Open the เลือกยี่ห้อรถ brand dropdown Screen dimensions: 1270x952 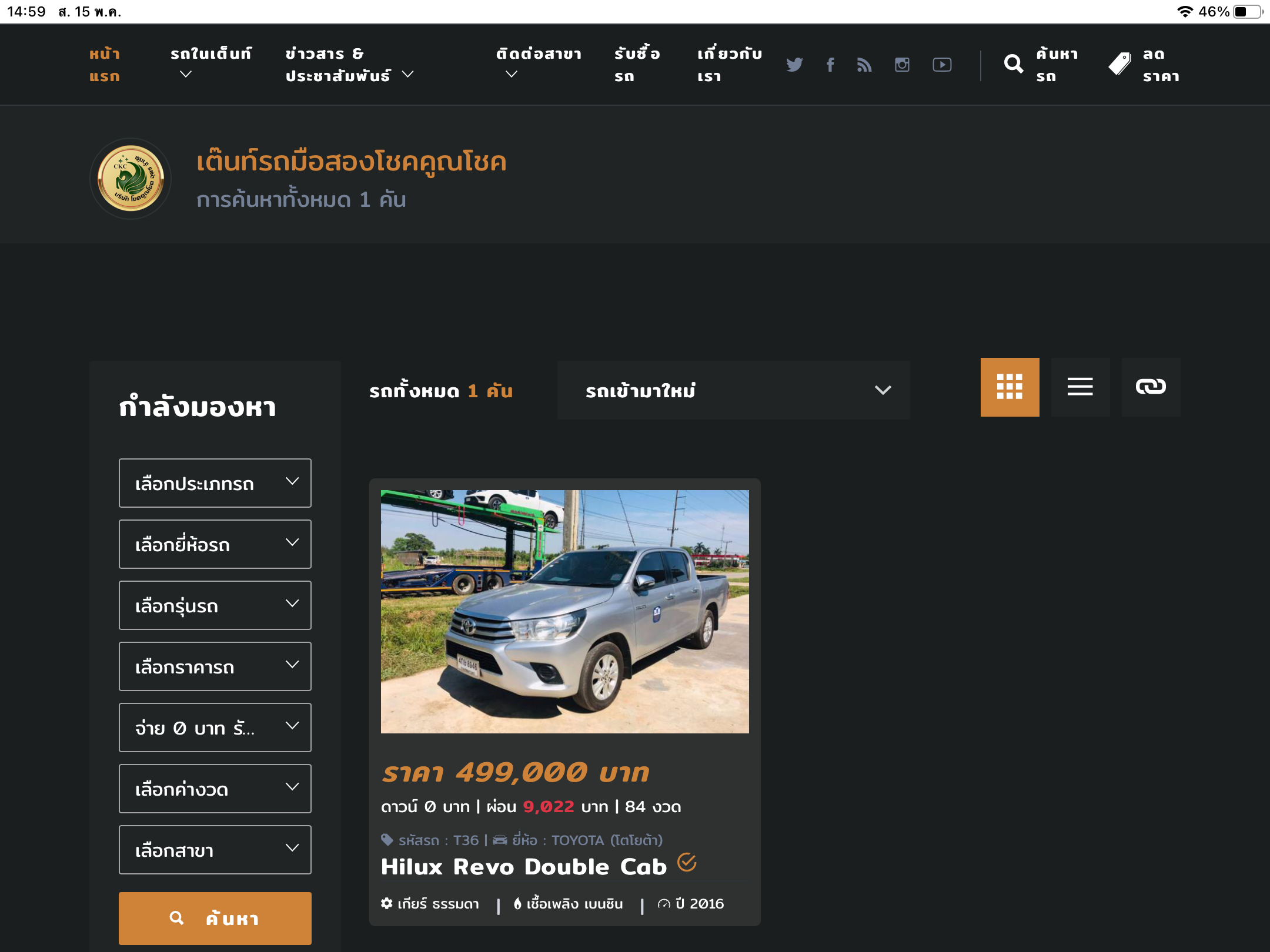pyautogui.click(x=215, y=544)
